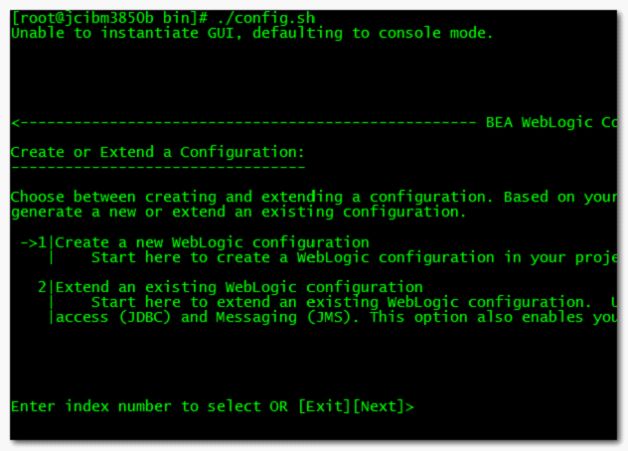The height and width of the screenshot is (451, 628).
Task: Click the index number 1 entry
Action: pyautogui.click(x=42, y=243)
